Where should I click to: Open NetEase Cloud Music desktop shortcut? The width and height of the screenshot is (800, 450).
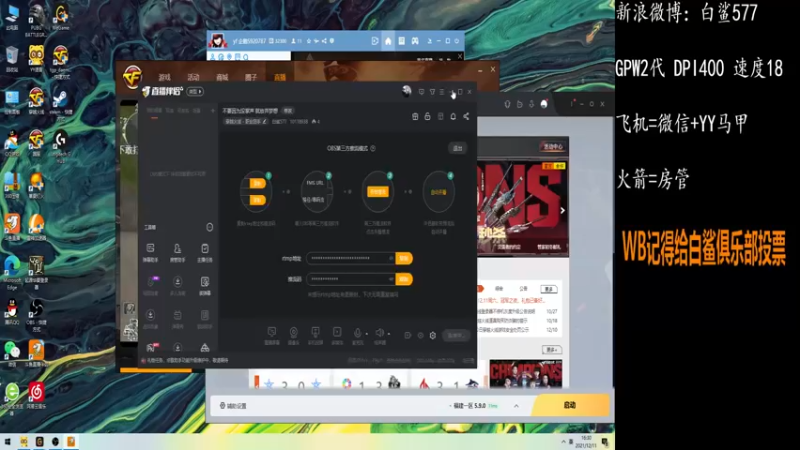pos(36,396)
